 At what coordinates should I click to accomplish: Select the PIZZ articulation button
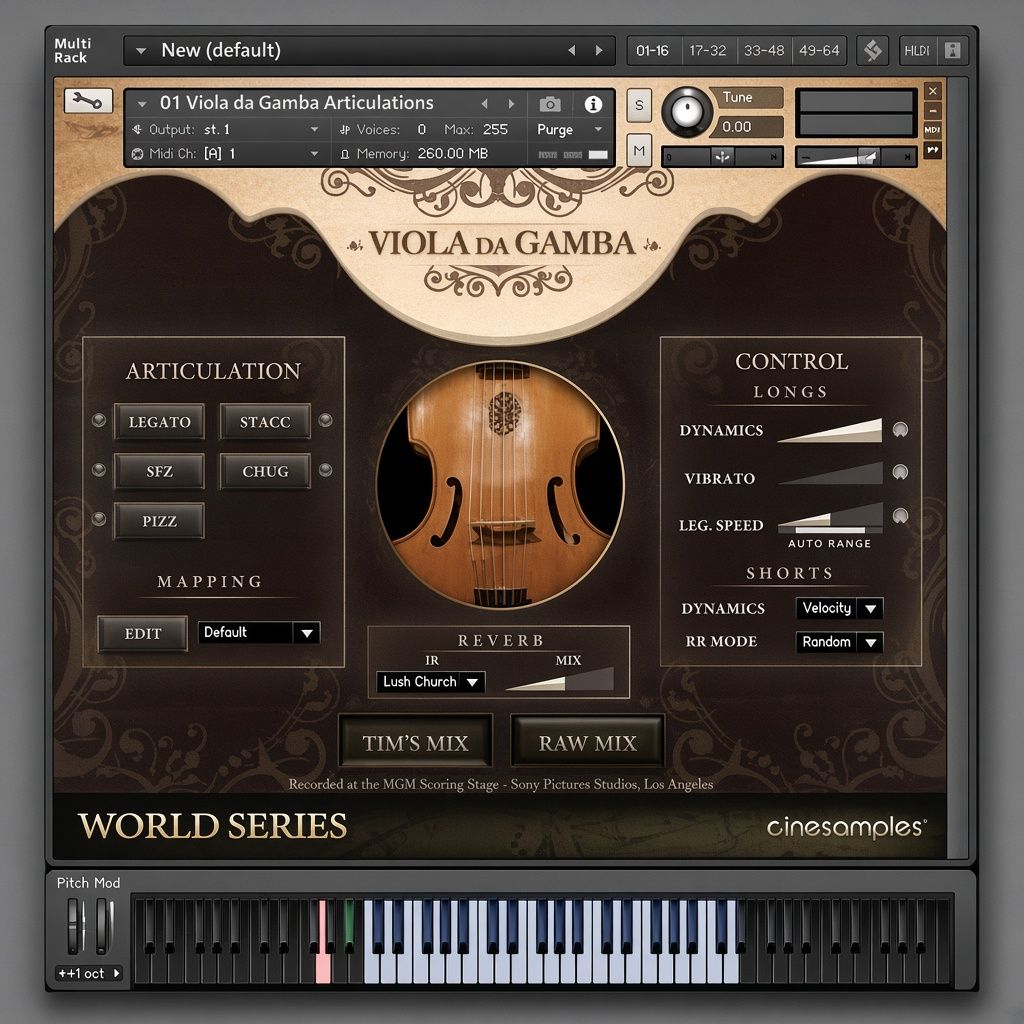(x=159, y=520)
